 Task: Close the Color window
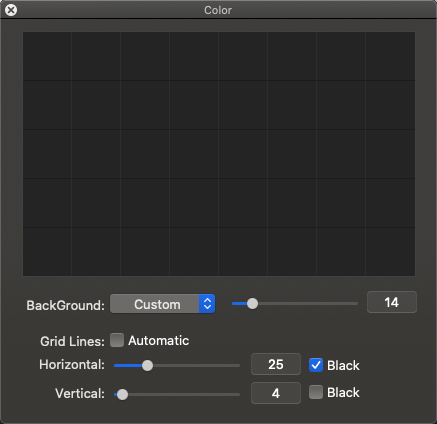(11, 10)
